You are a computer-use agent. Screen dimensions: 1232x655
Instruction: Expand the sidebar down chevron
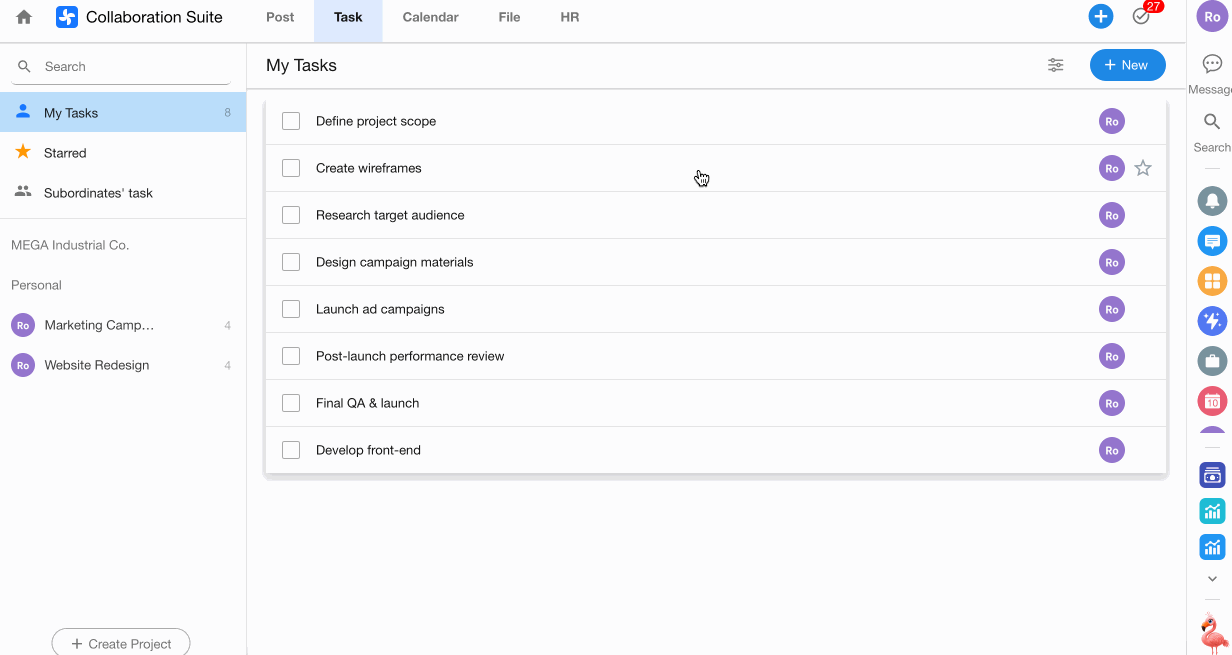point(1212,579)
